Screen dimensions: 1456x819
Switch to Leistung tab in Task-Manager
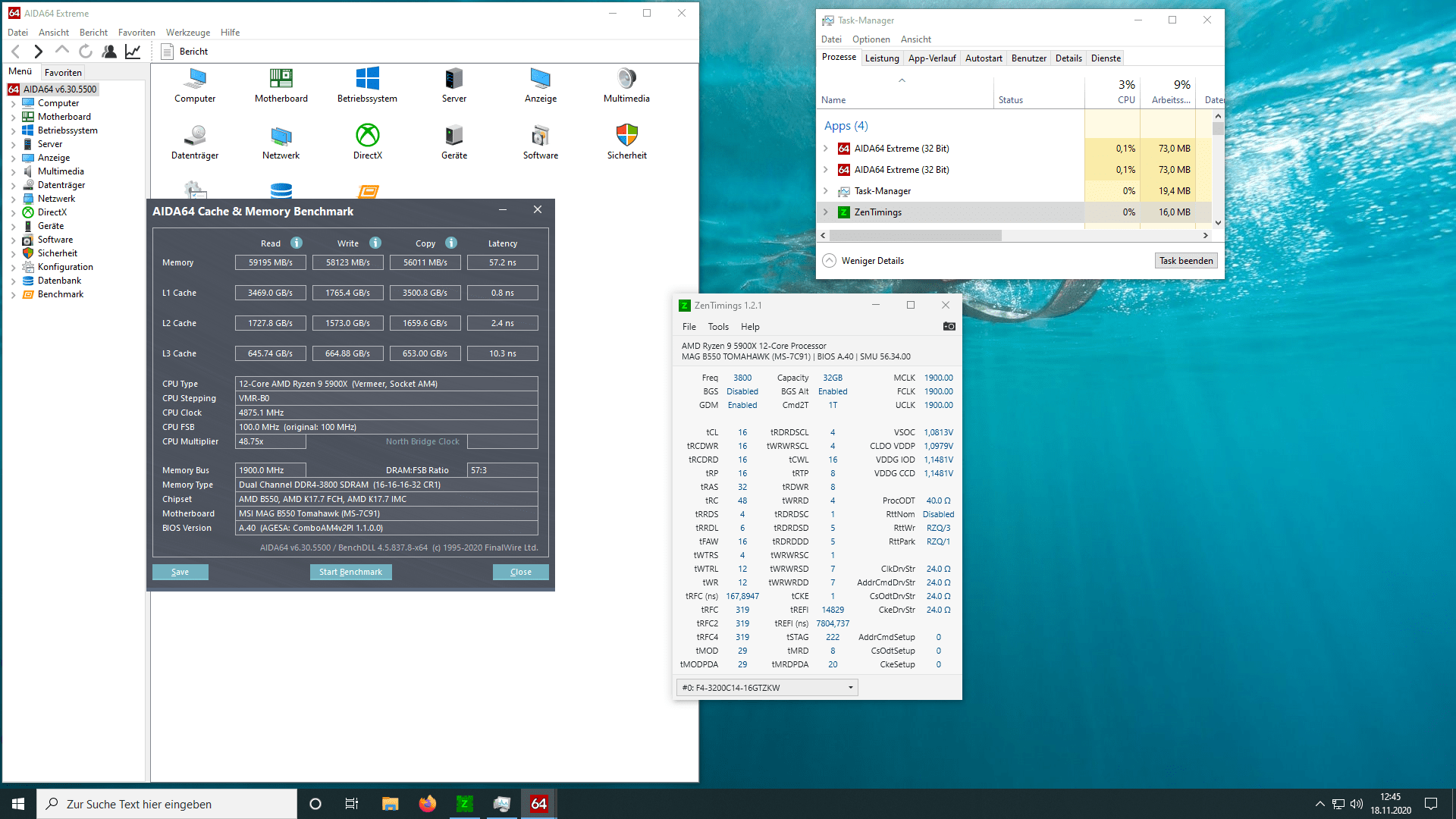click(x=882, y=58)
